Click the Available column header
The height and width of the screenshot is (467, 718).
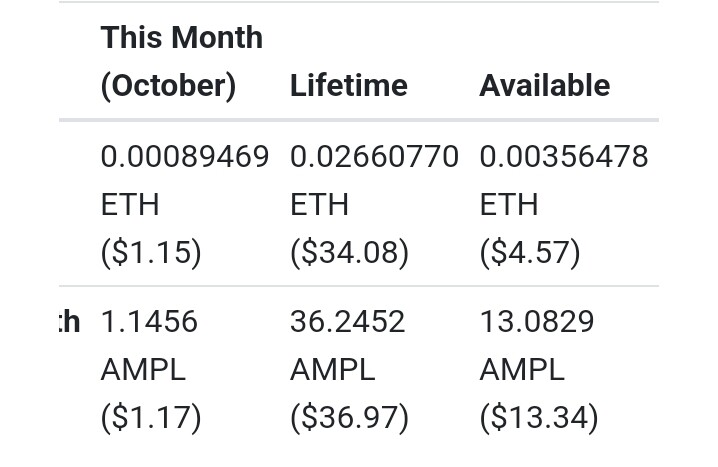coord(545,86)
